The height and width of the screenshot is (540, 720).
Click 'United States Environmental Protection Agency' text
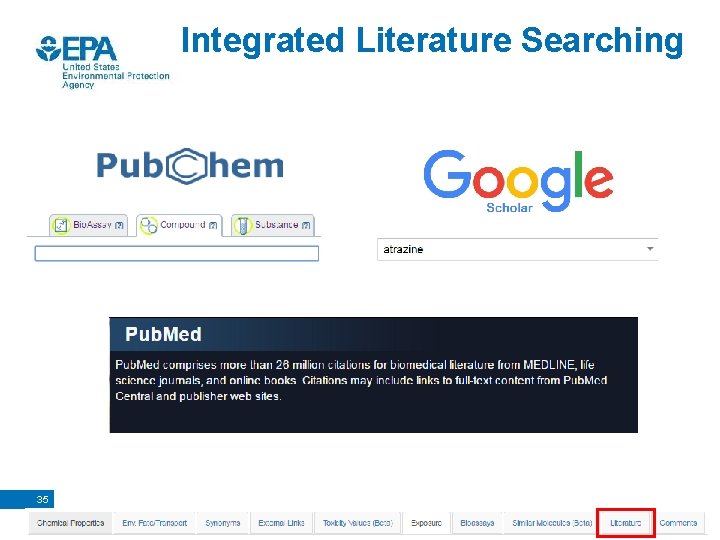(116, 76)
